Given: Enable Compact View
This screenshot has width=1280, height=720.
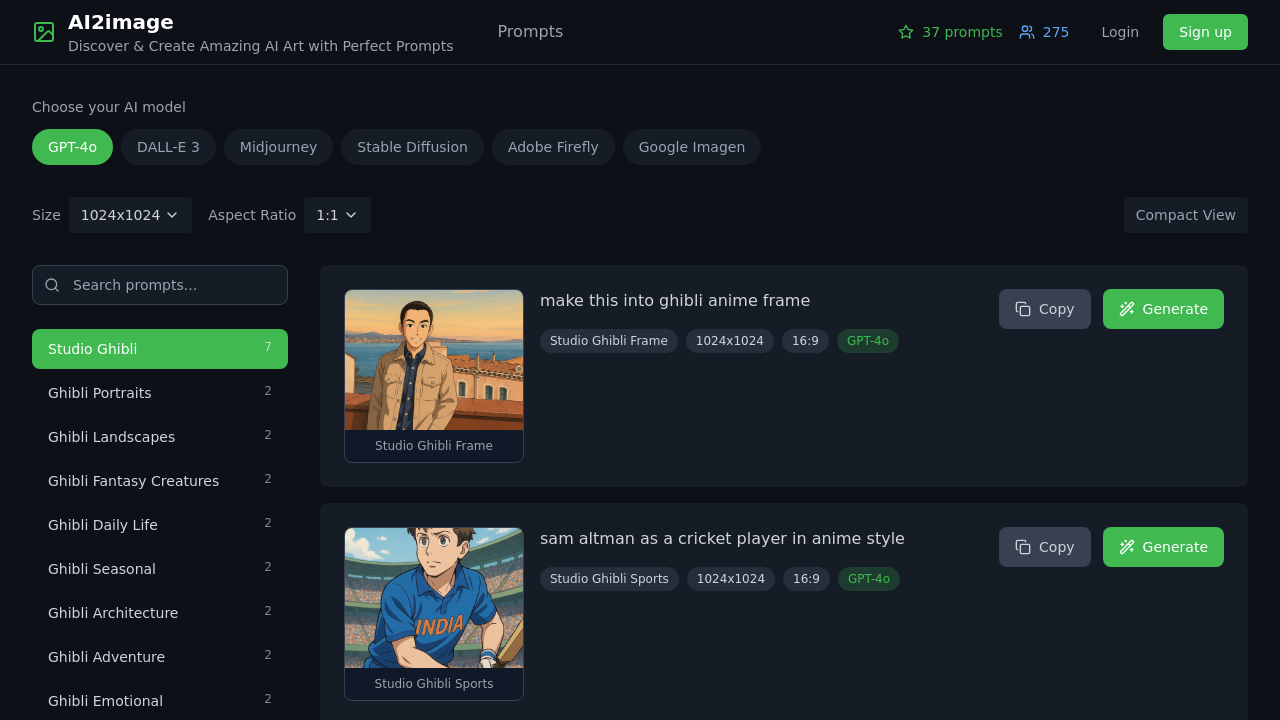Looking at the screenshot, I should pyautogui.click(x=1185, y=214).
